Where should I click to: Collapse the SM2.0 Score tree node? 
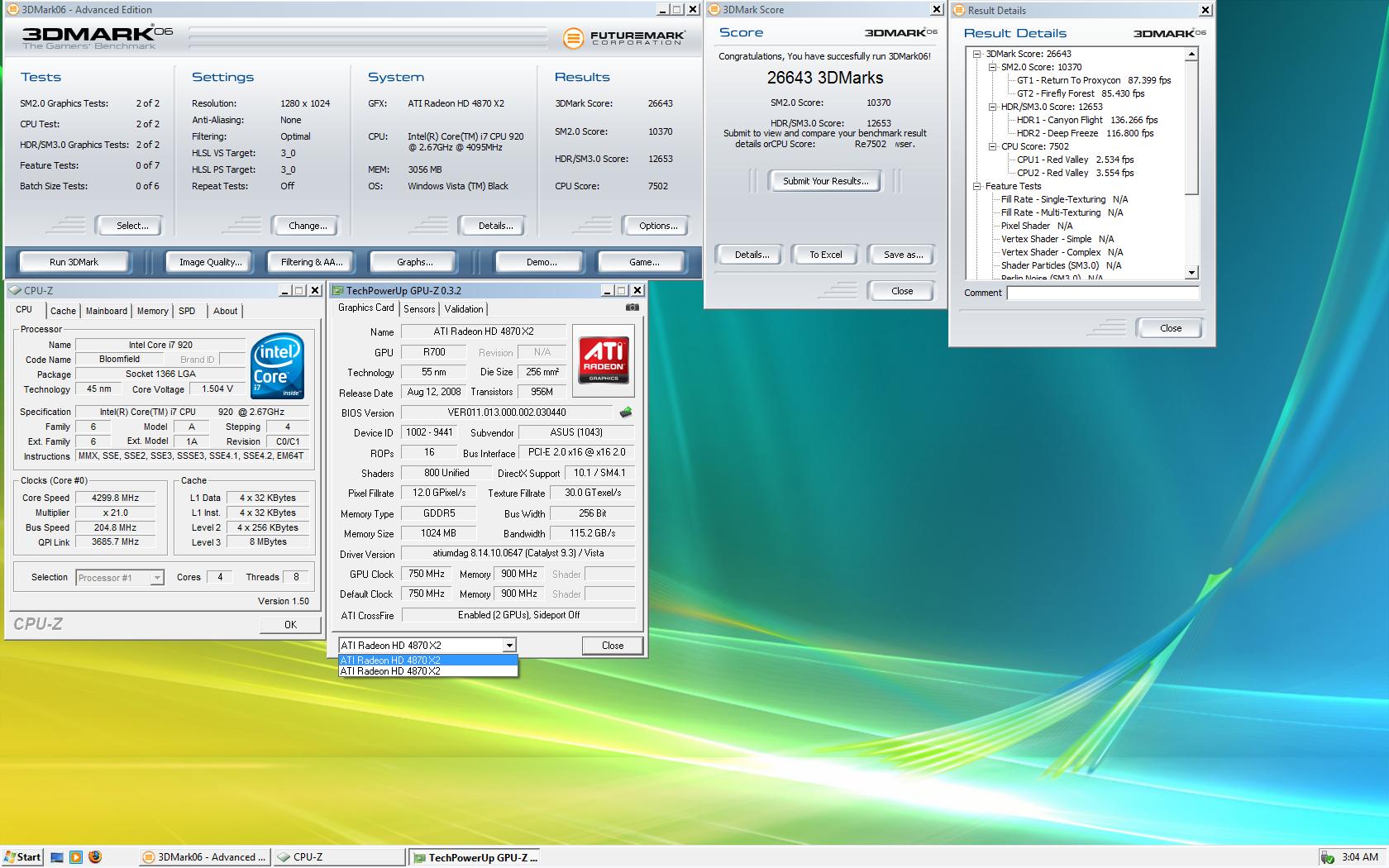click(992, 67)
